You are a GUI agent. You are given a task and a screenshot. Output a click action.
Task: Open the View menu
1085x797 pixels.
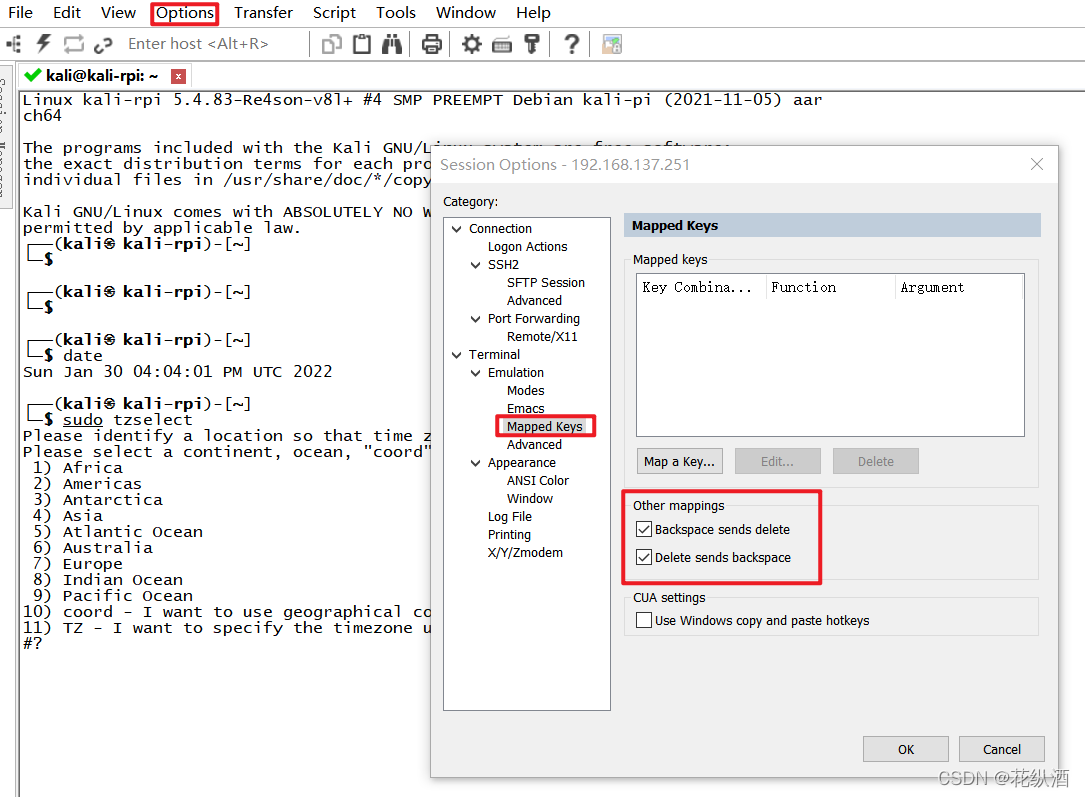click(x=118, y=12)
